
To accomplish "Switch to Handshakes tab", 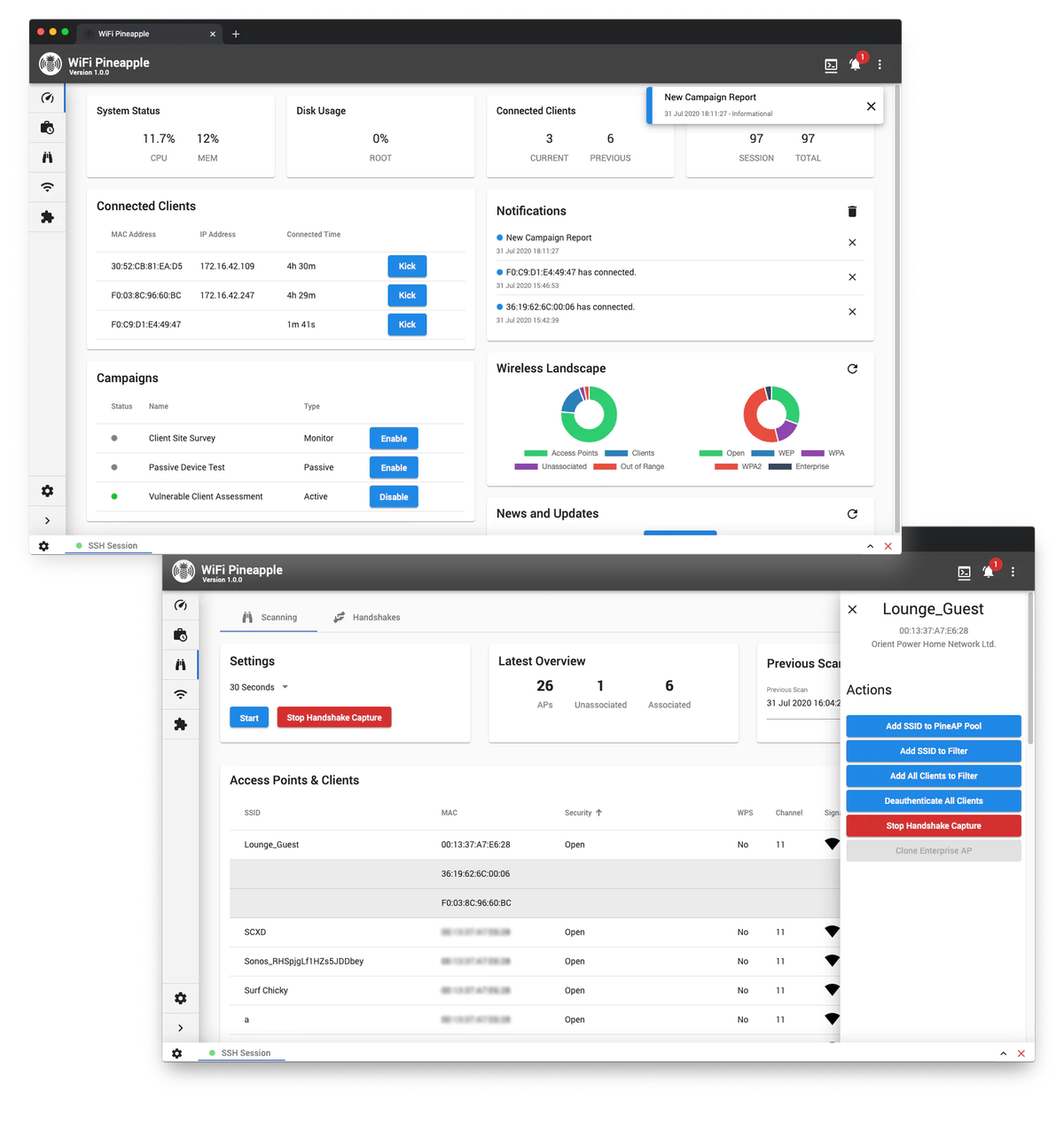I will click(x=366, y=618).
